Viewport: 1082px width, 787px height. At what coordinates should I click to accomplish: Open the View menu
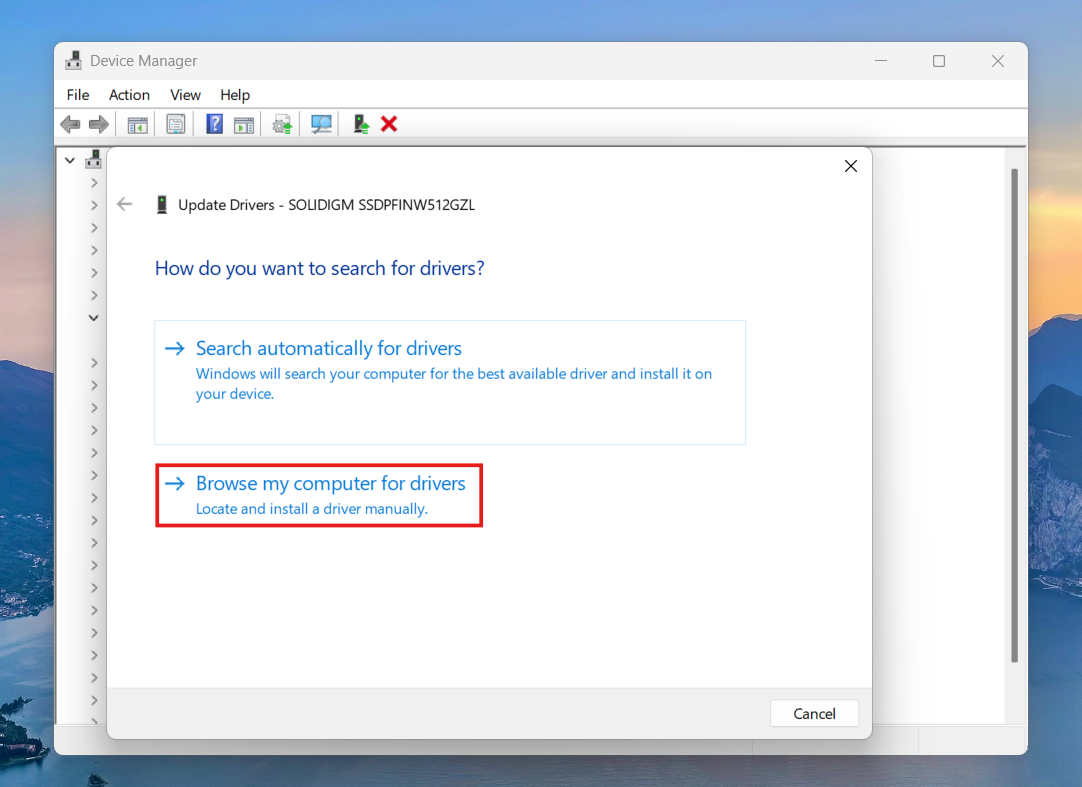185,95
